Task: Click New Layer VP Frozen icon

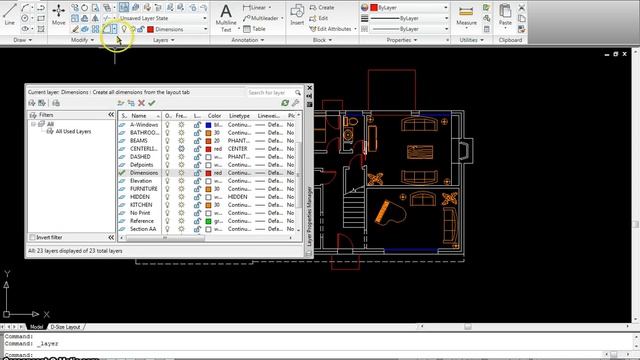Action: tap(131, 103)
